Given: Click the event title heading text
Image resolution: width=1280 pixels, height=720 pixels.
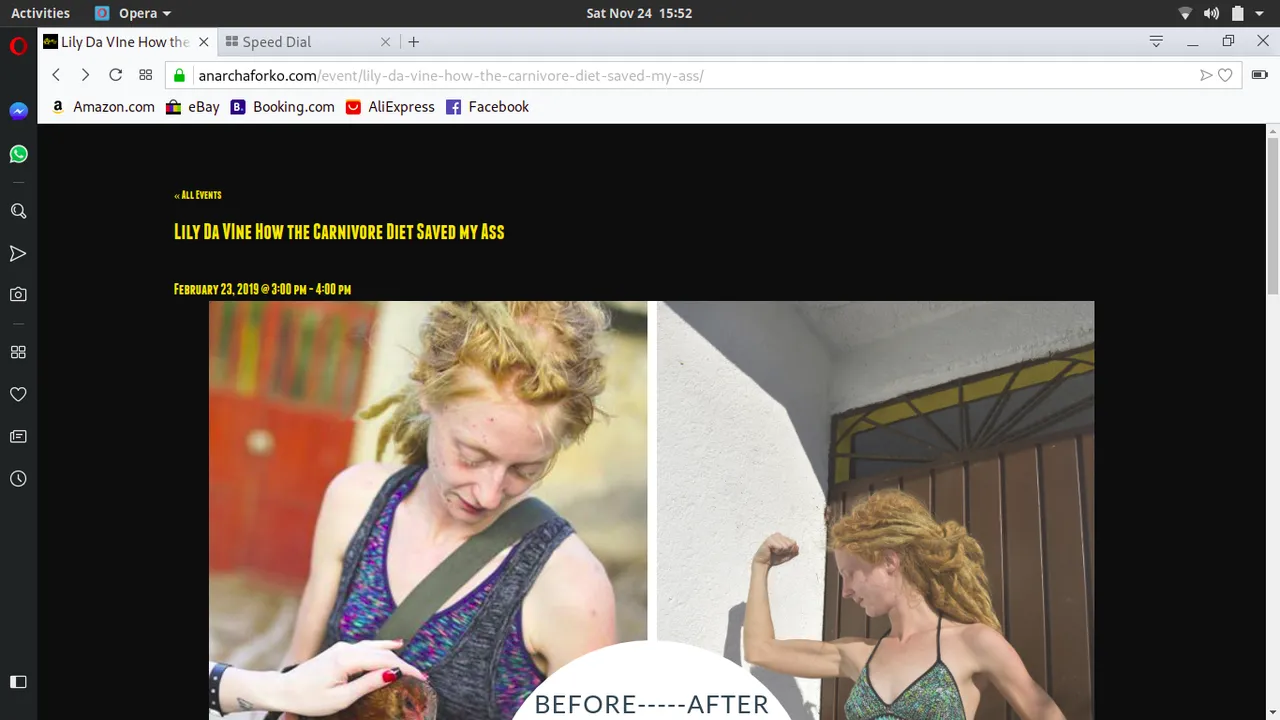Looking at the screenshot, I should 339,232.
